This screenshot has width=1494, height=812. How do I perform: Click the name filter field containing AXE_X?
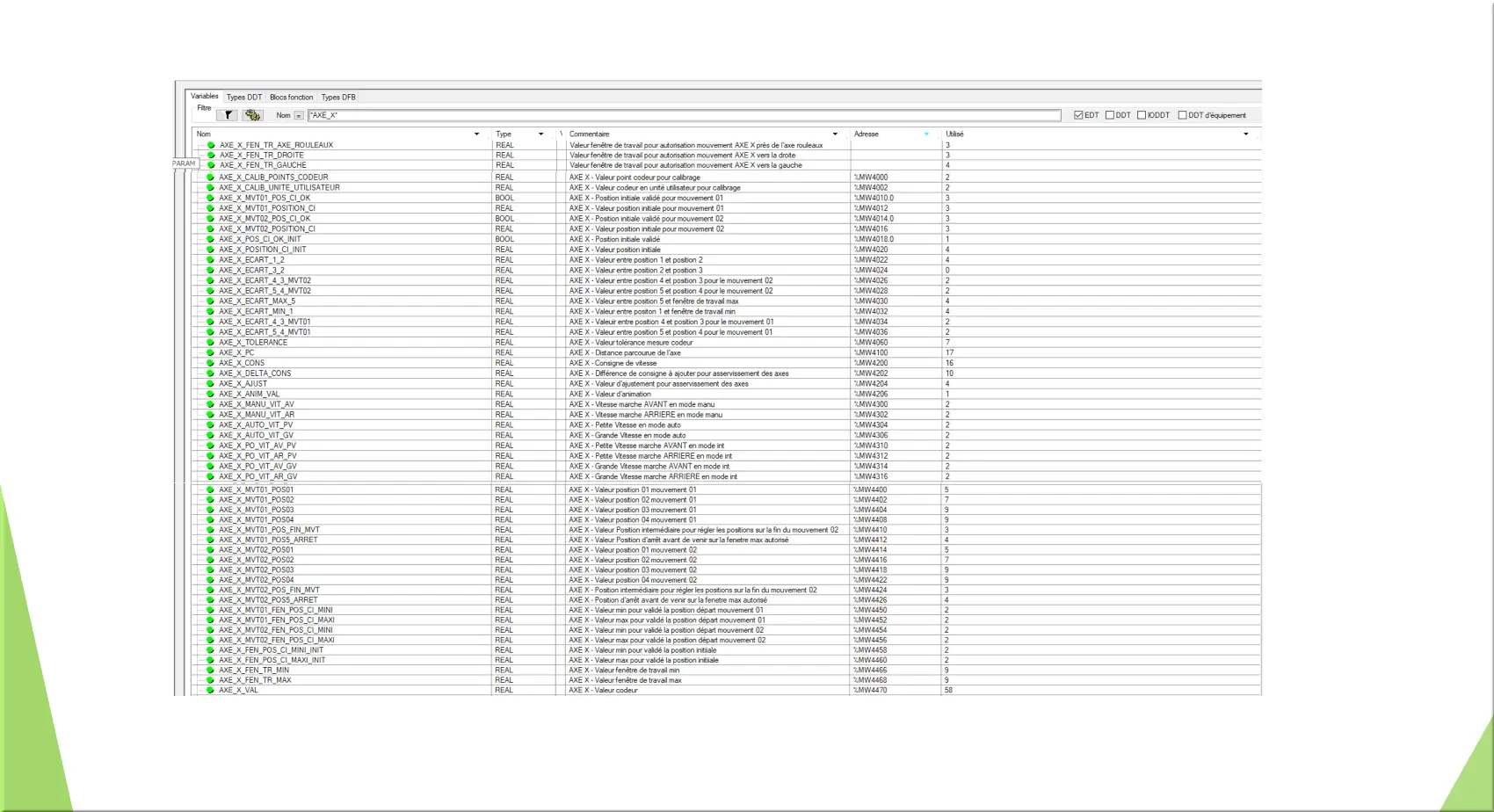pyautogui.click(x=684, y=115)
